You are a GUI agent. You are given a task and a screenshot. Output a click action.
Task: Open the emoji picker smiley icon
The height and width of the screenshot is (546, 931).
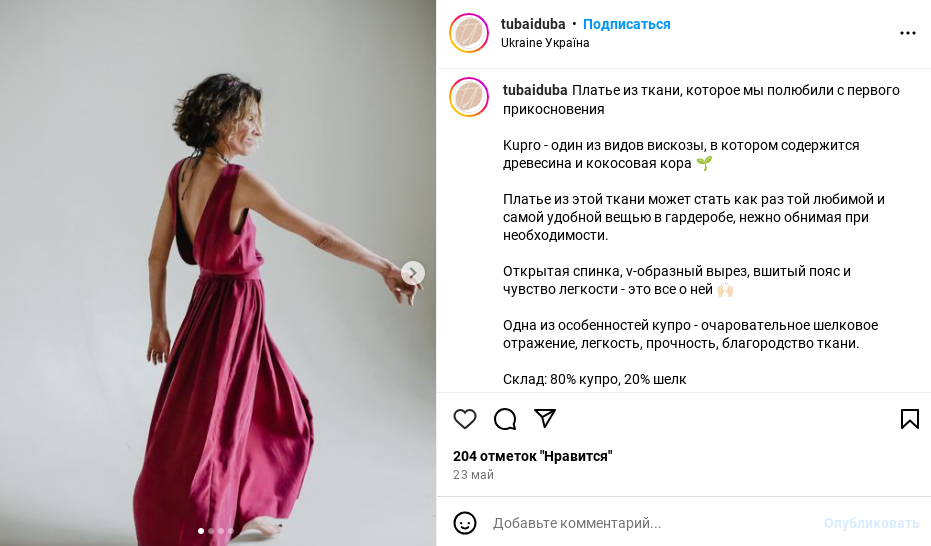(x=464, y=523)
